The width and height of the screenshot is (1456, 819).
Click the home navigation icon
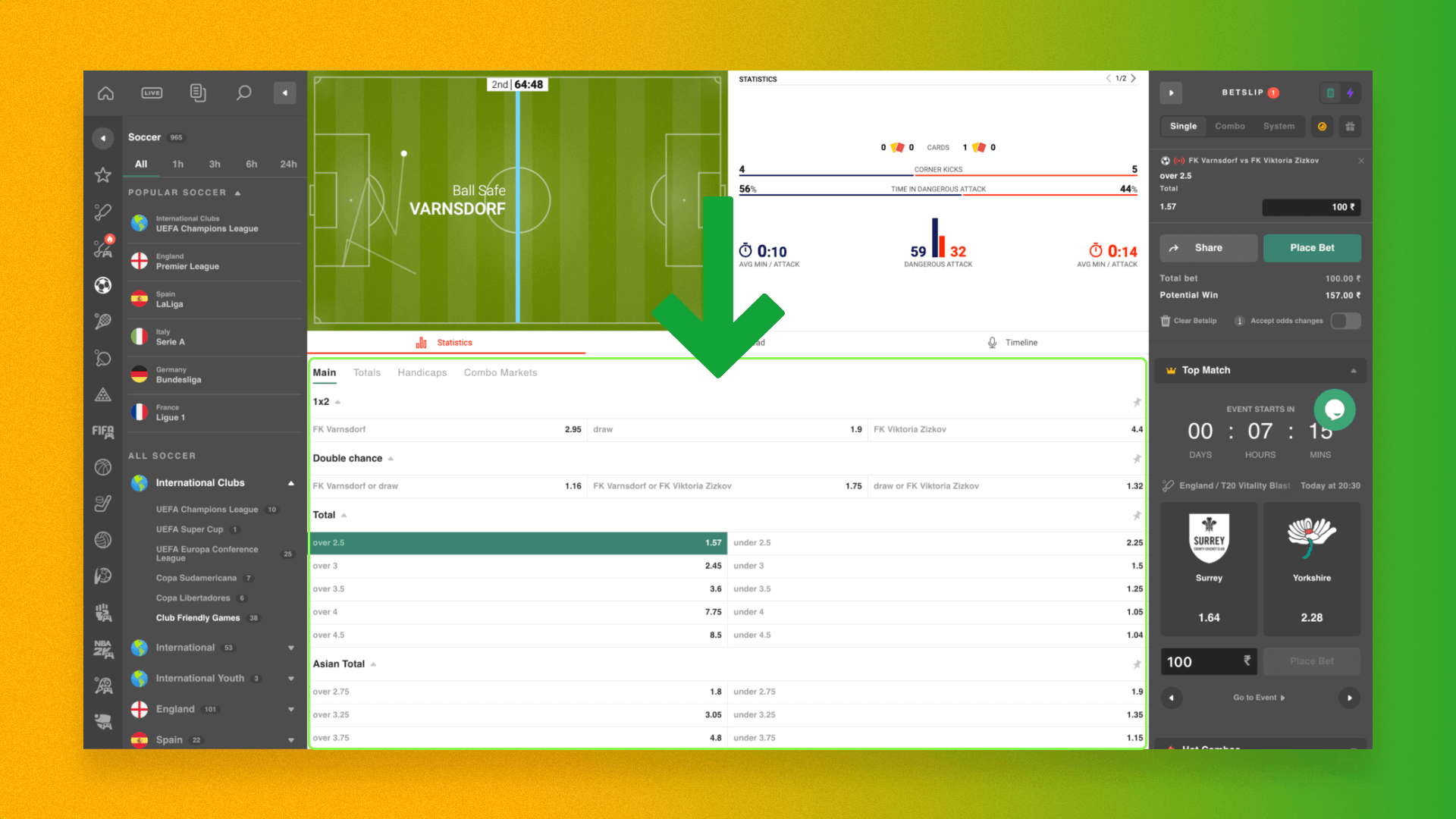pyautogui.click(x=106, y=92)
